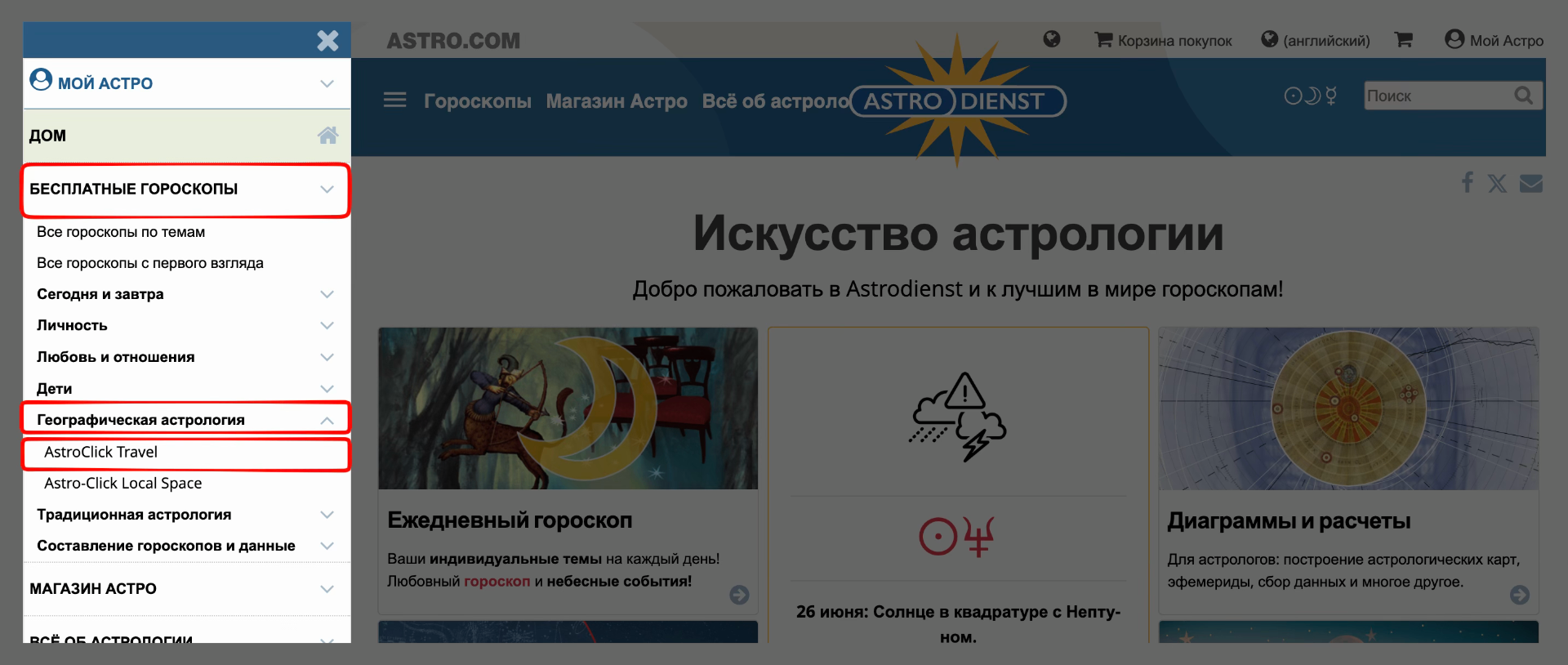1568x665 pixels.
Task: Expand Составление гороскопов и данные submenu
Action: click(327, 546)
